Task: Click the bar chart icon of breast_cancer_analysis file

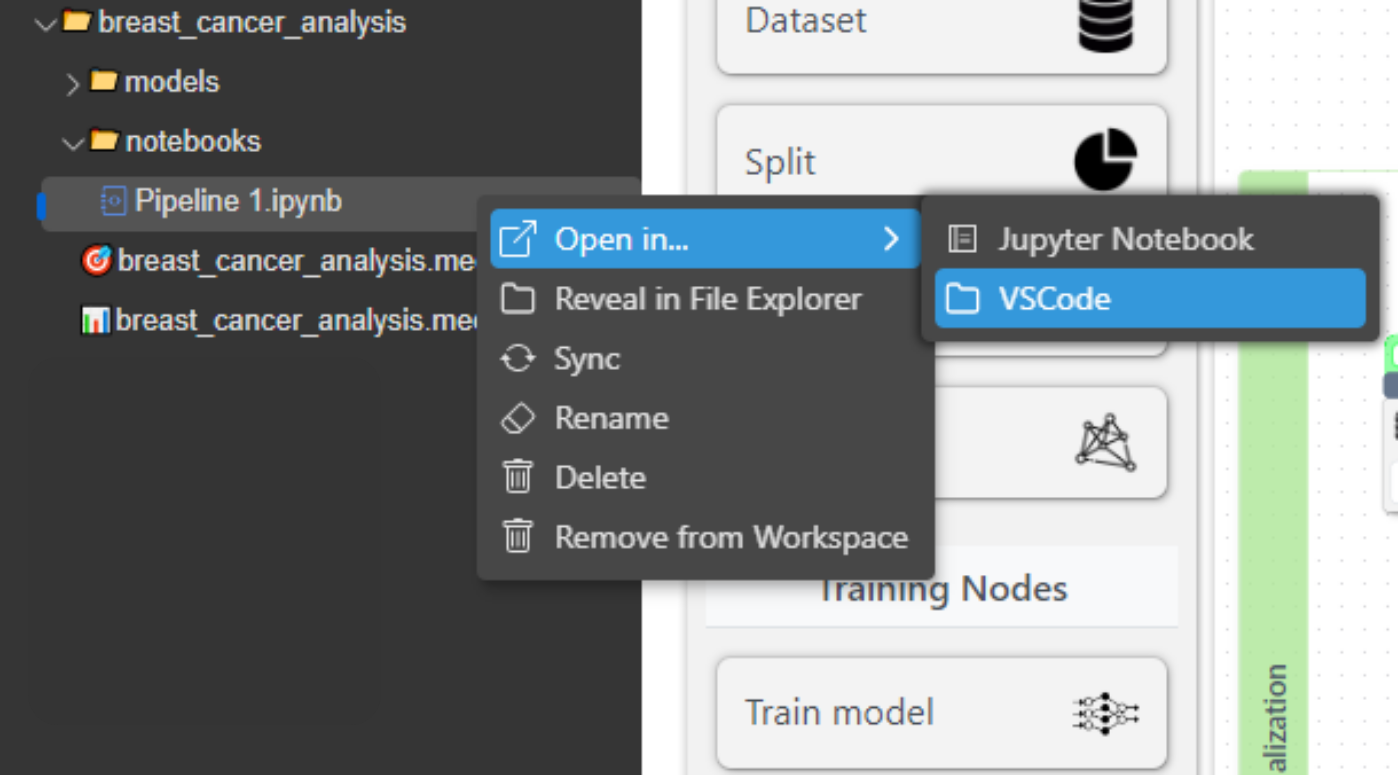Action: [96, 321]
